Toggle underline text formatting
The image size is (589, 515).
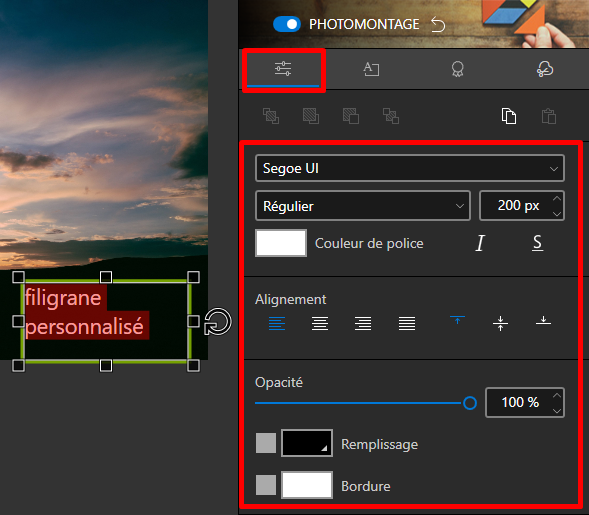538,243
